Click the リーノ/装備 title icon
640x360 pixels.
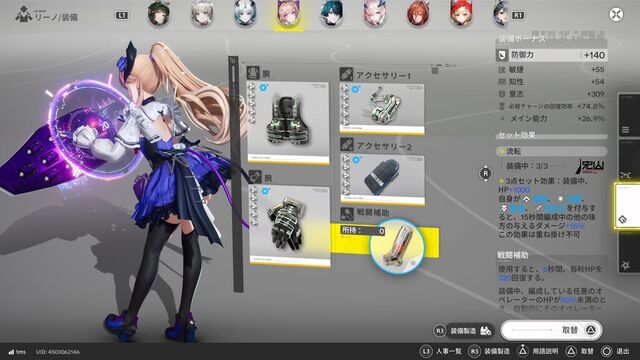pos(23,15)
